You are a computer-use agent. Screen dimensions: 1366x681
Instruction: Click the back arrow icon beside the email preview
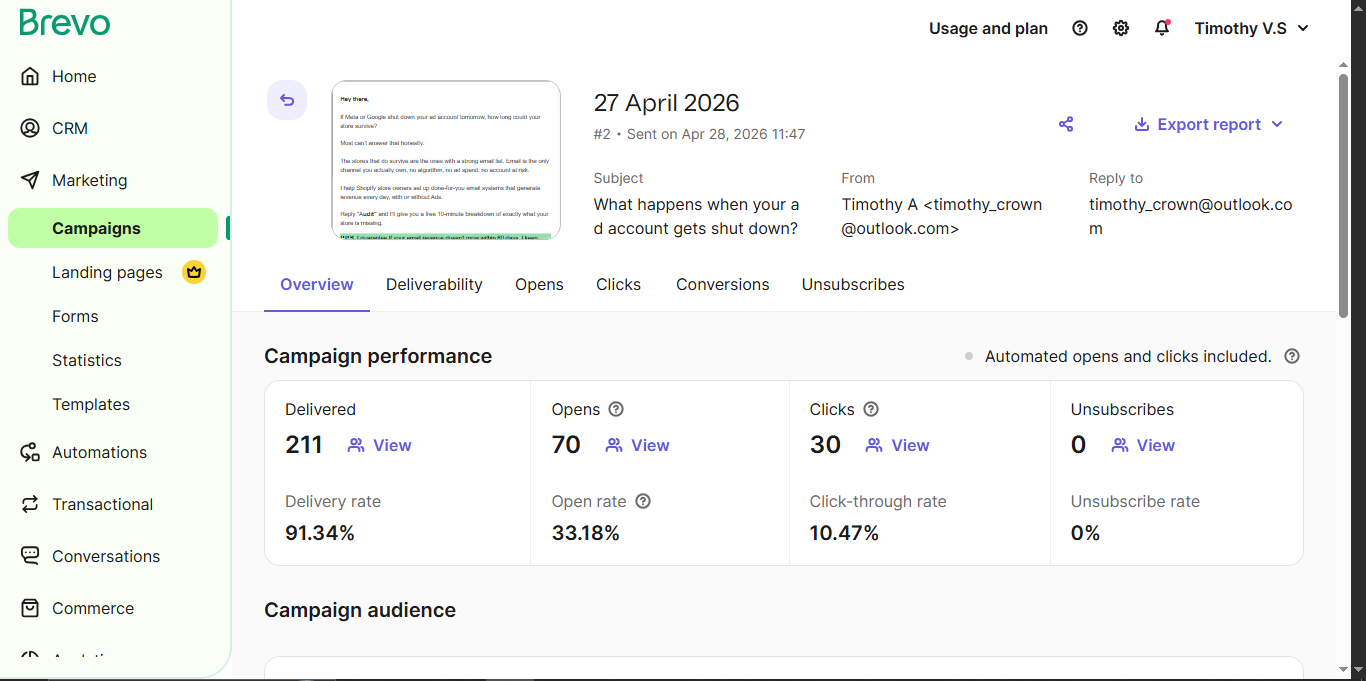287,100
